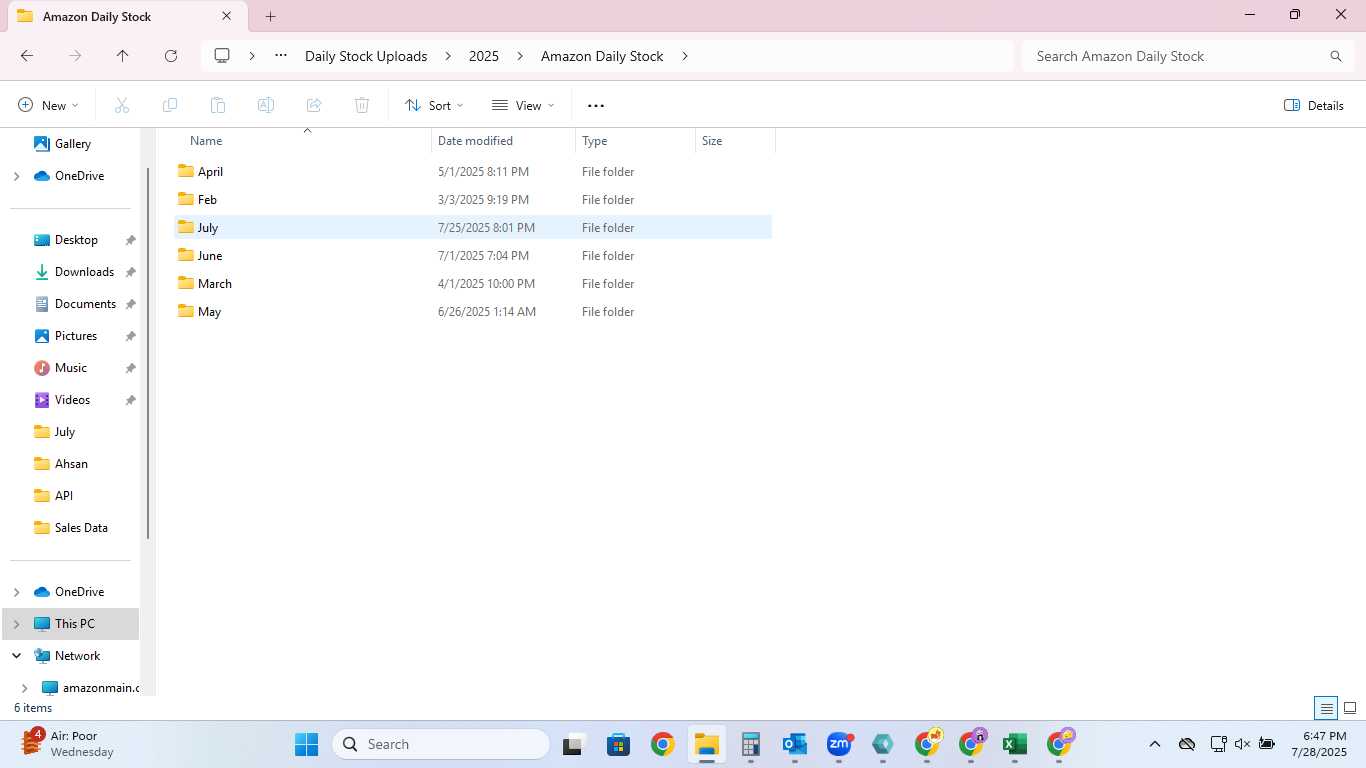The height and width of the screenshot is (768, 1366).
Task: Expand the chevron after Amazon Daily Stock
Action: click(685, 56)
